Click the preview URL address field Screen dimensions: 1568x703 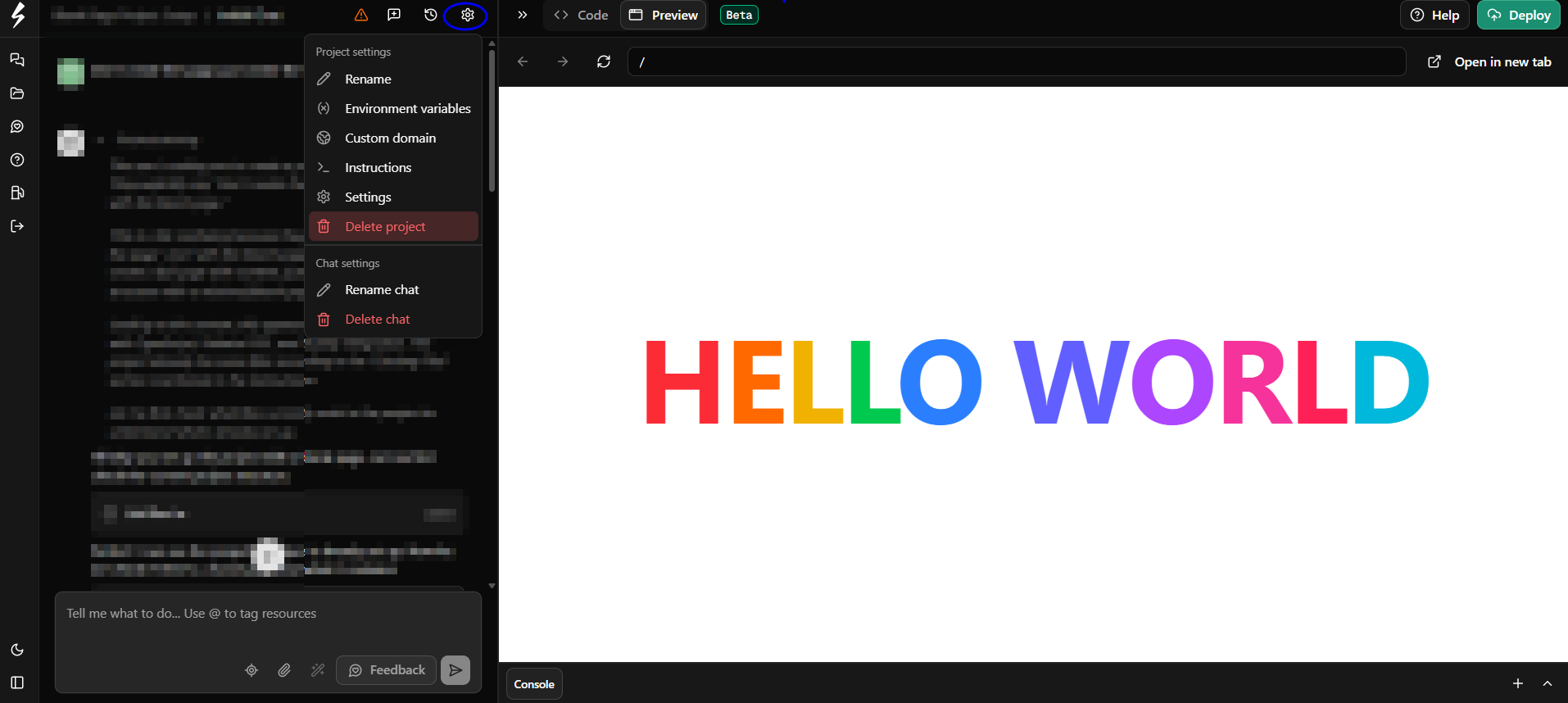(1016, 61)
